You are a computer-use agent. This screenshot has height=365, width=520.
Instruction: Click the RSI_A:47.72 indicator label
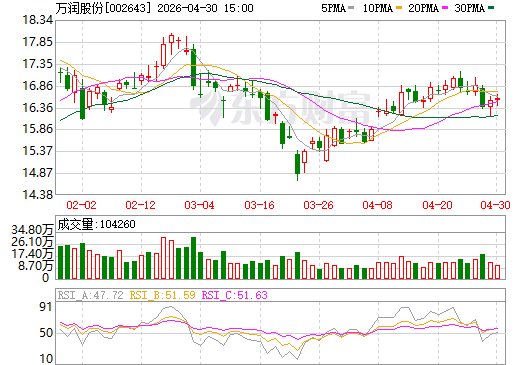90,295
